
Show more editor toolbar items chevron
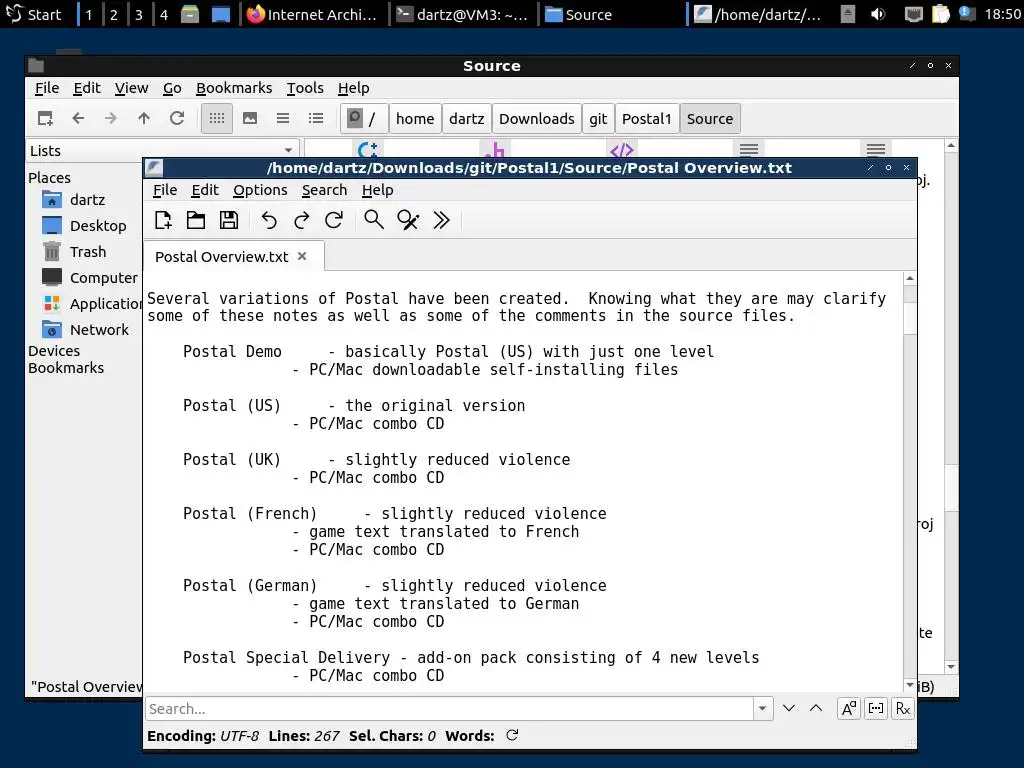[441, 220]
